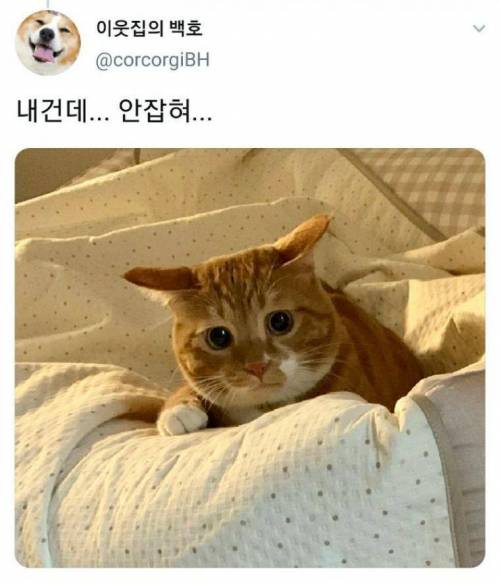Open the corgi profile avatar
500x584 pixels.
[48, 43]
